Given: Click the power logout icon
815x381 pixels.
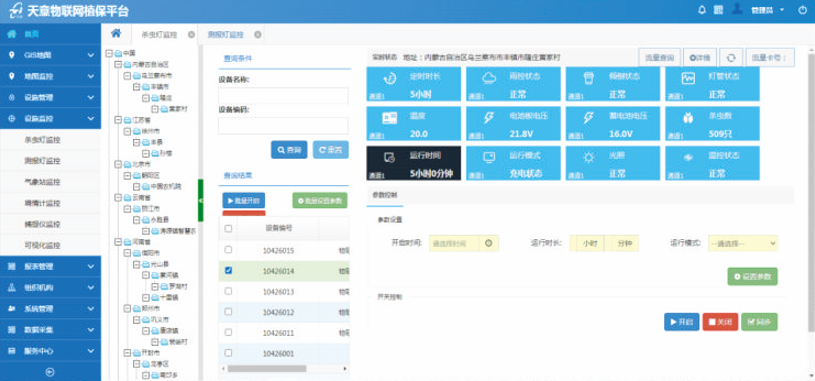Looking at the screenshot, I should click(802, 10).
